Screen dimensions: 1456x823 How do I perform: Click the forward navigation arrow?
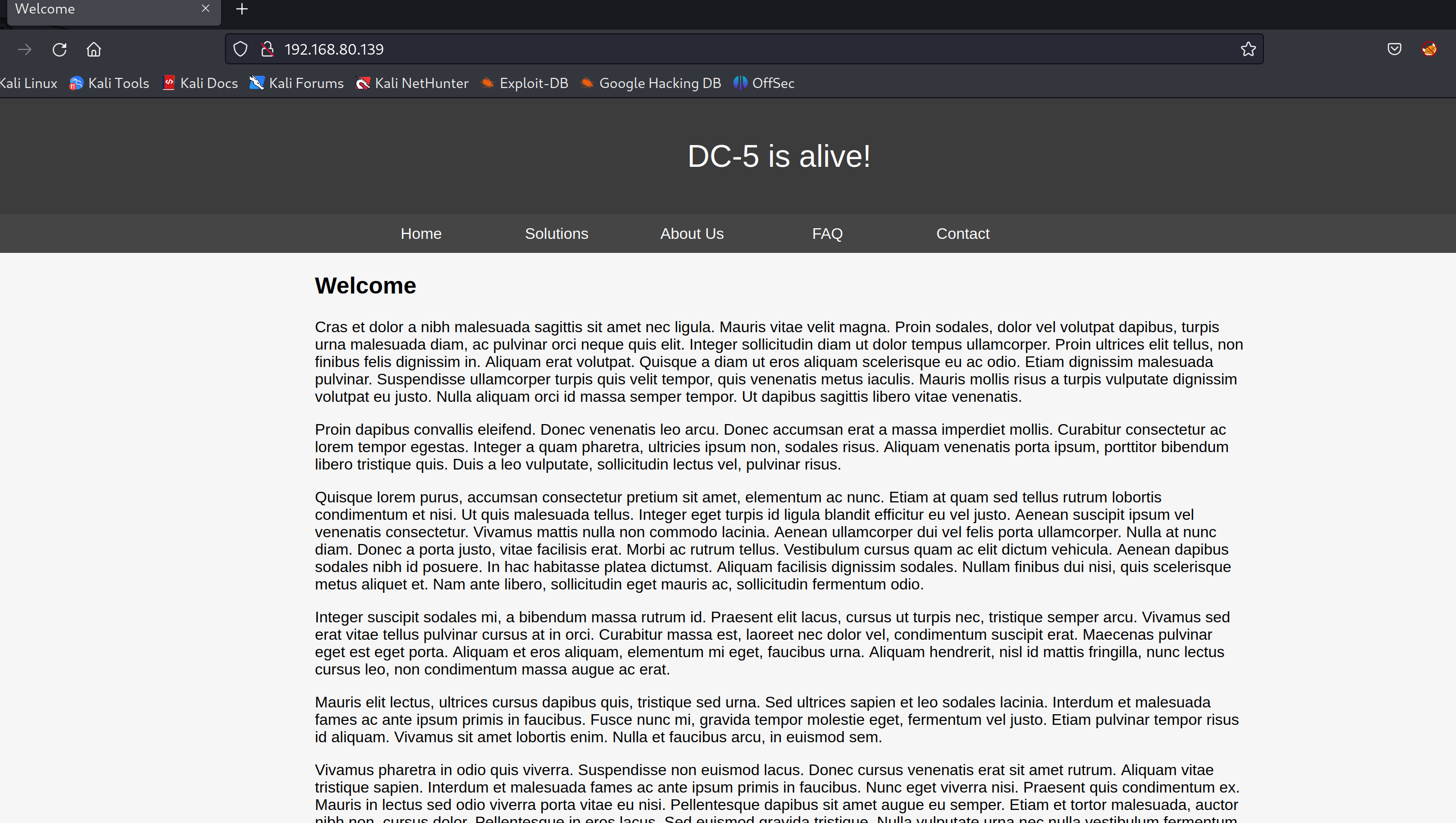click(25, 50)
